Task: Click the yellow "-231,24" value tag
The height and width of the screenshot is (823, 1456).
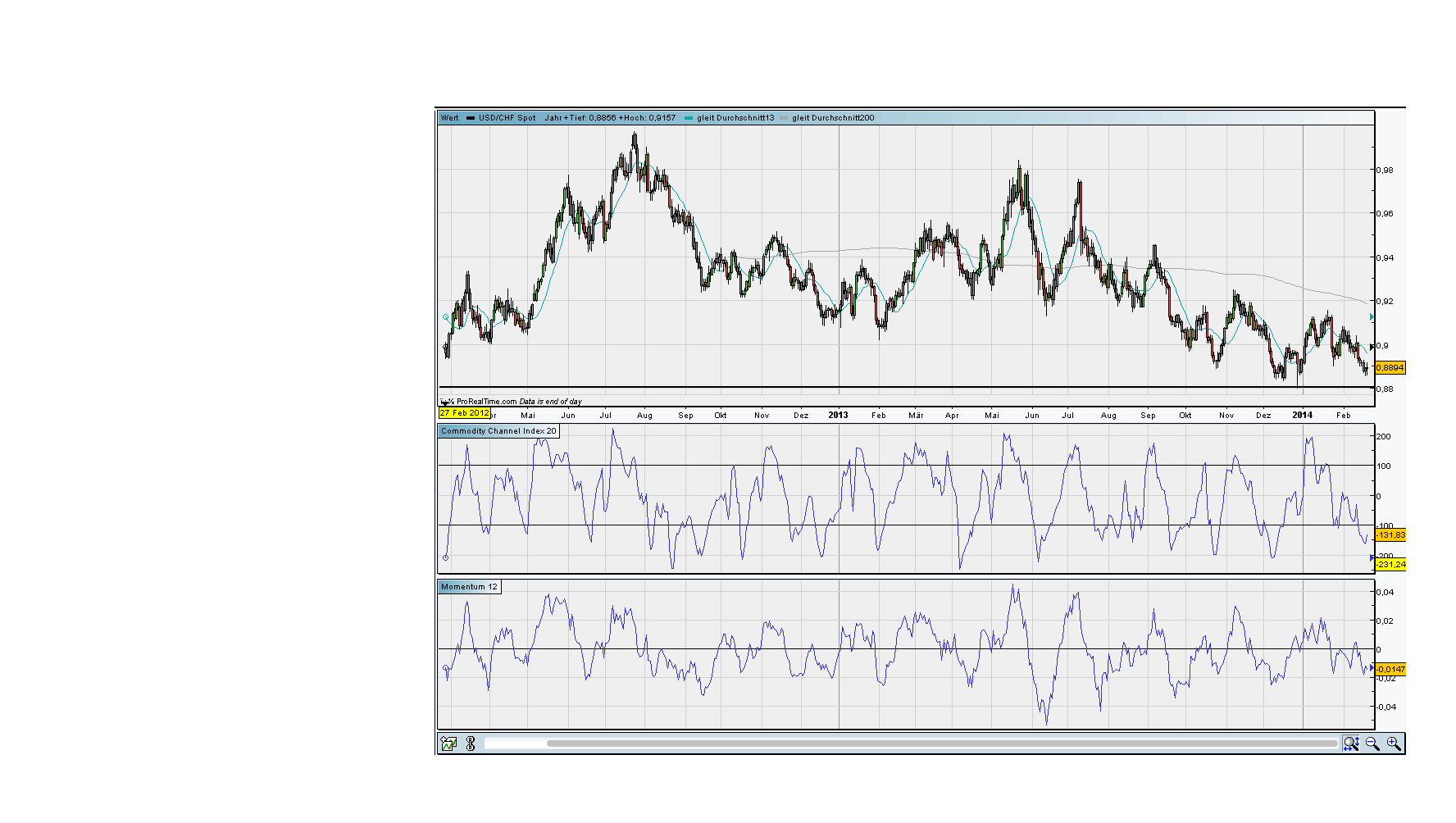Action: (1390, 565)
